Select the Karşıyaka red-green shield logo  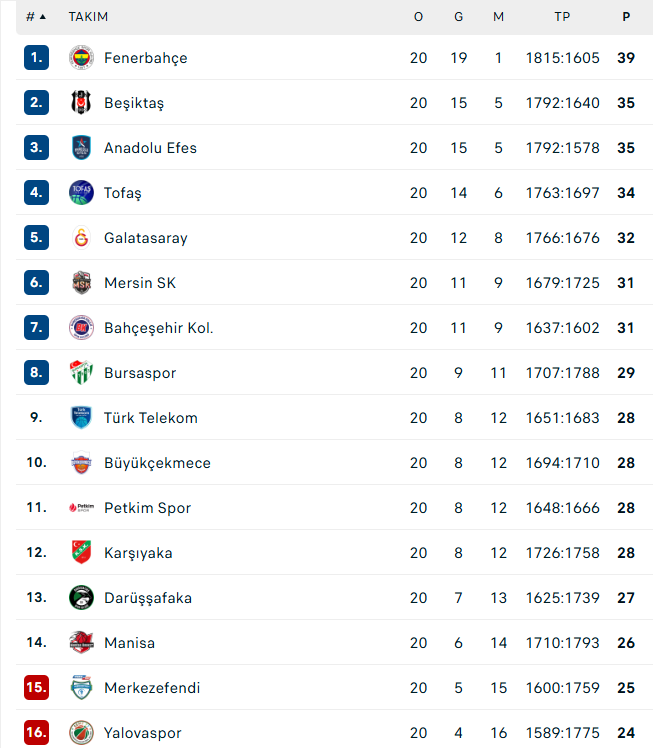click(x=81, y=552)
